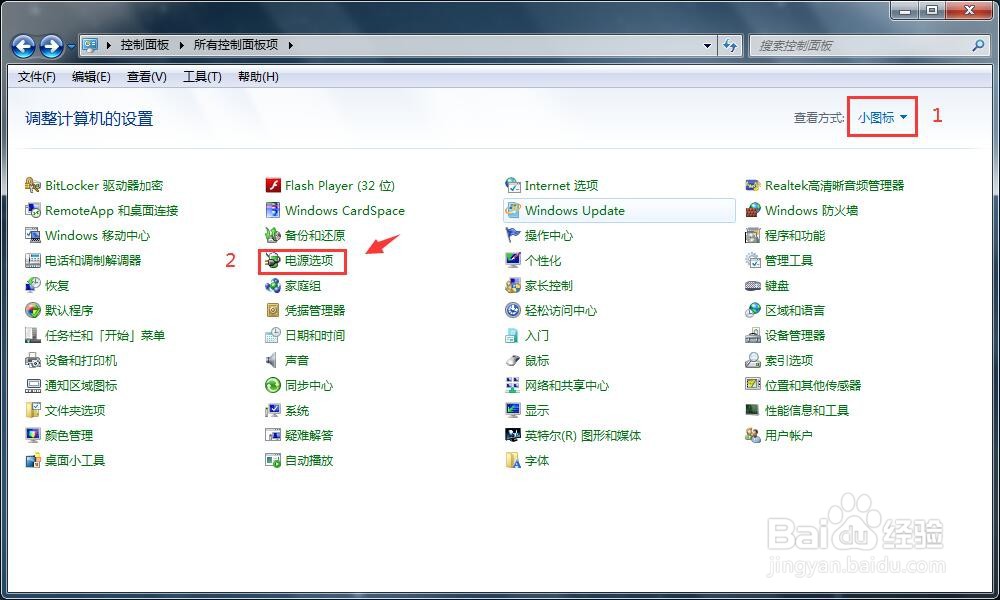Open the 帮助(H) menu
The width and height of the screenshot is (1000, 600).
coord(258,77)
